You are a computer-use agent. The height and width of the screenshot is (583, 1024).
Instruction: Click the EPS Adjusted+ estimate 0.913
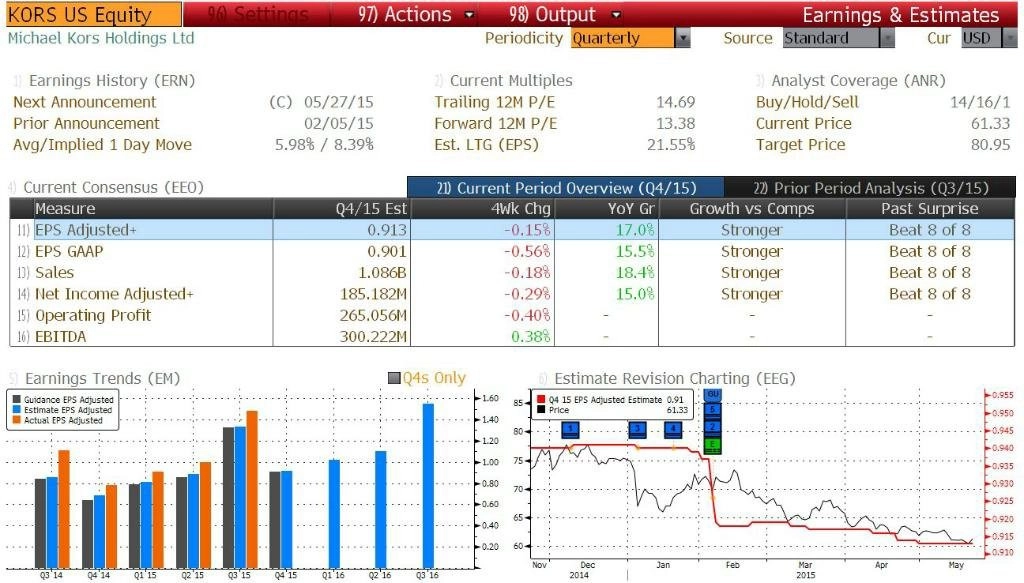387,230
